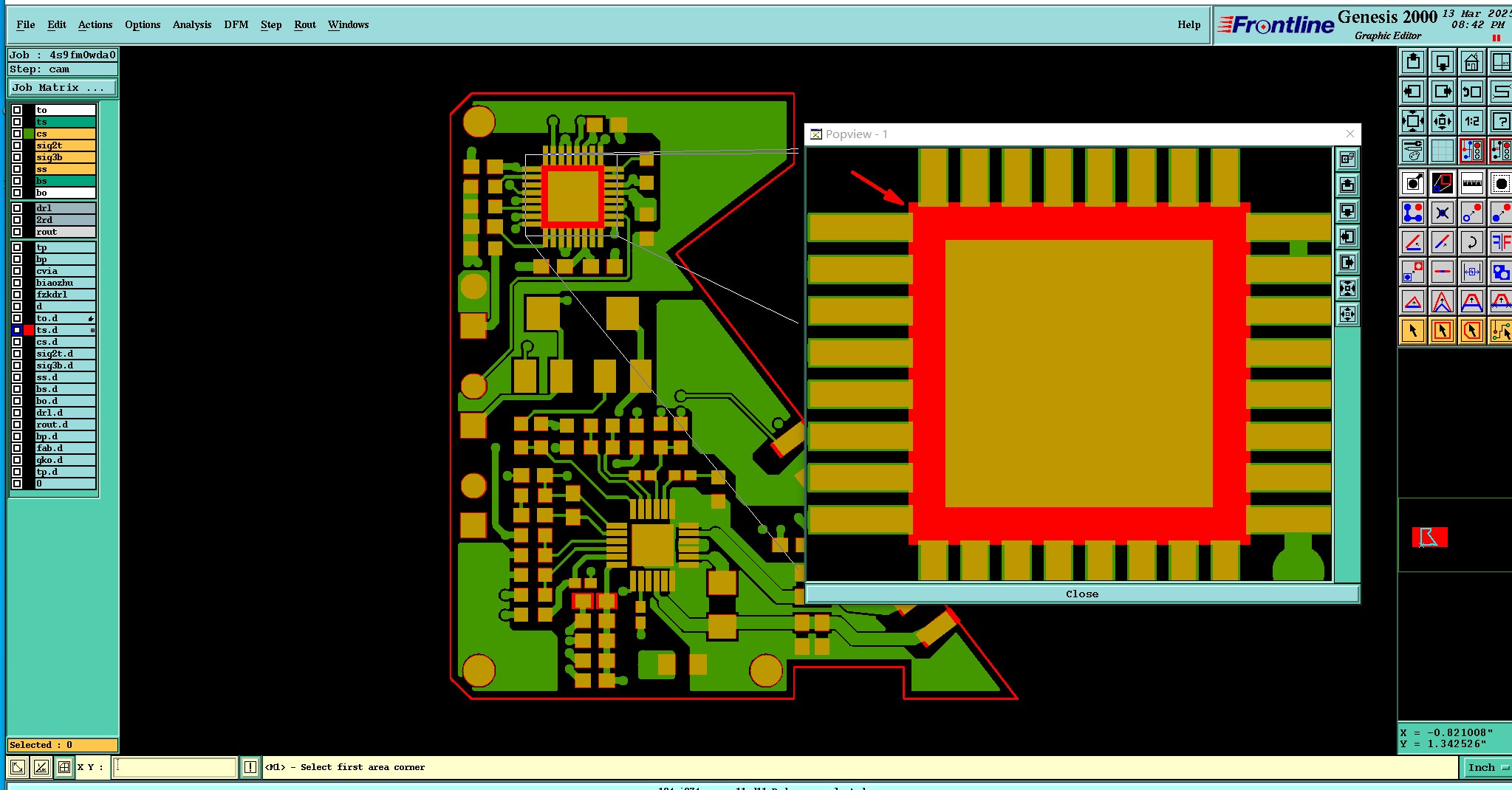This screenshot has width=1512, height=790.
Task: Click the Close button under Popview
Action: click(1082, 594)
